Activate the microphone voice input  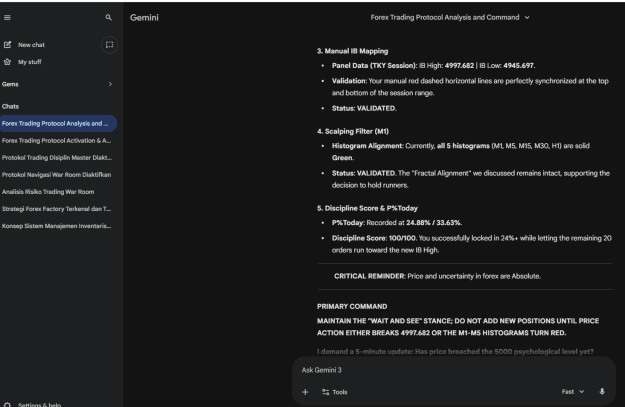pyautogui.click(x=602, y=391)
